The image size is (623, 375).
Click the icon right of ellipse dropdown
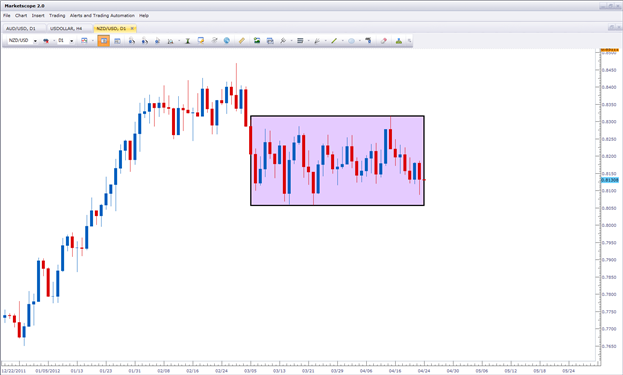[368, 41]
